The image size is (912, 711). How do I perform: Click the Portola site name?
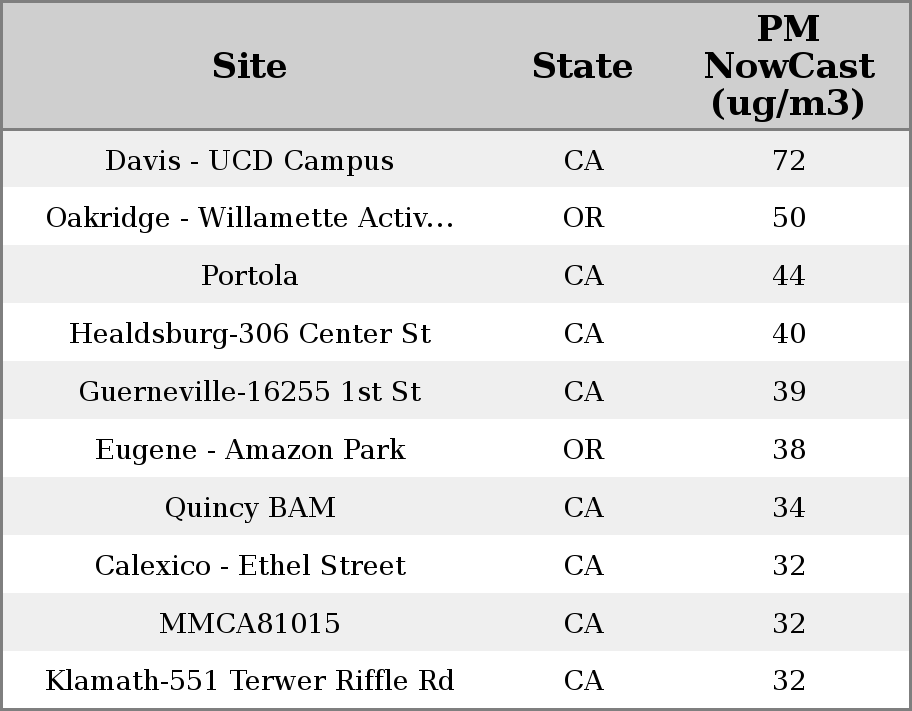(x=250, y=276)
